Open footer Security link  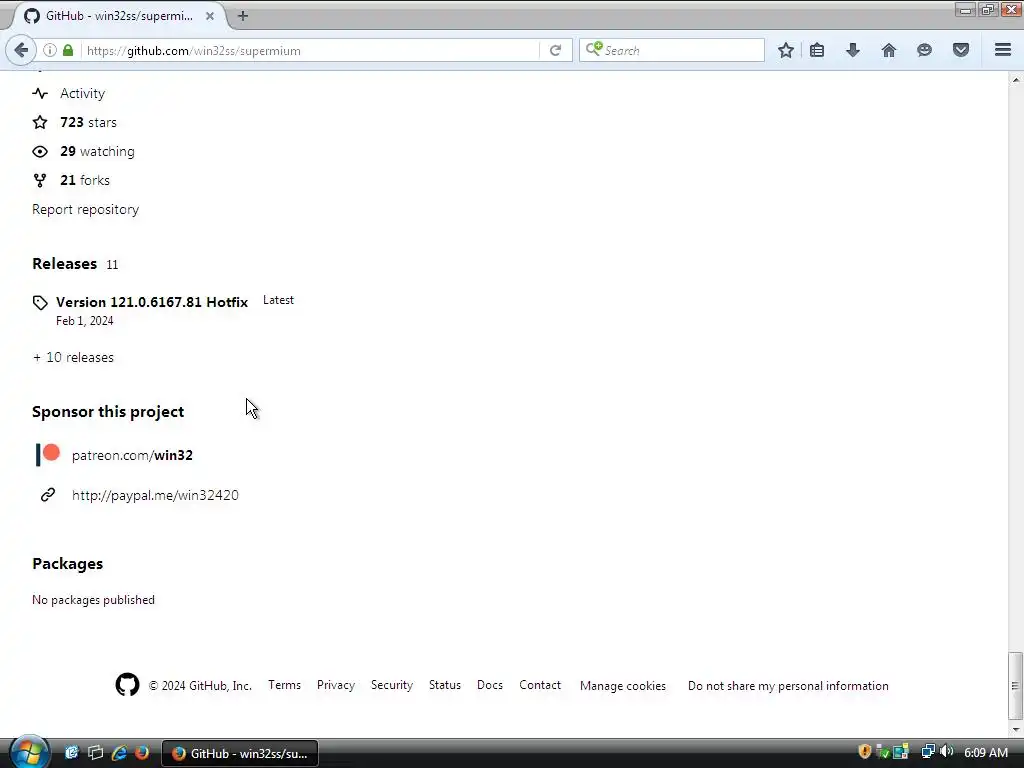tap(392, 685)
